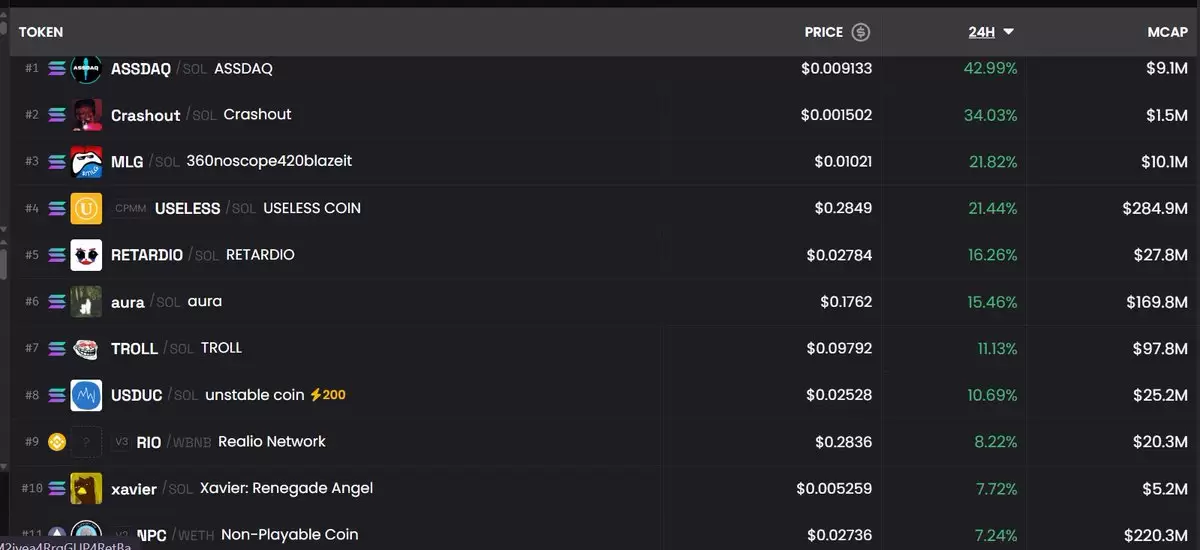Toggle the dollar currency icon next to PRICE

[x=860, y=32]
